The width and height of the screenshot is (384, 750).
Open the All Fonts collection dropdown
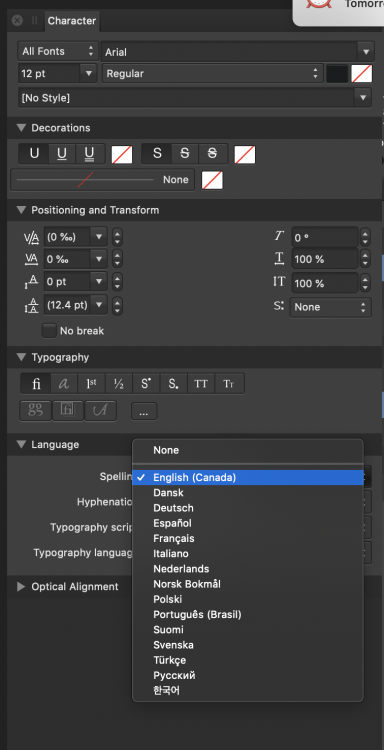click(x=58, y=51)
